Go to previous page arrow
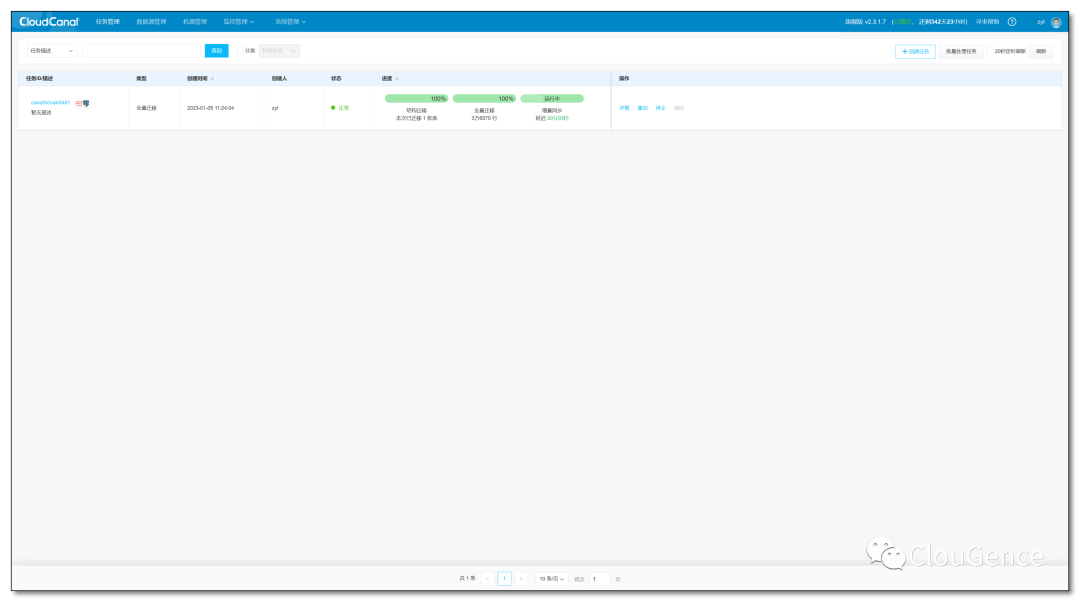Image resolution: width=1080 pixels, height=602 pixels. coord(488,579)
